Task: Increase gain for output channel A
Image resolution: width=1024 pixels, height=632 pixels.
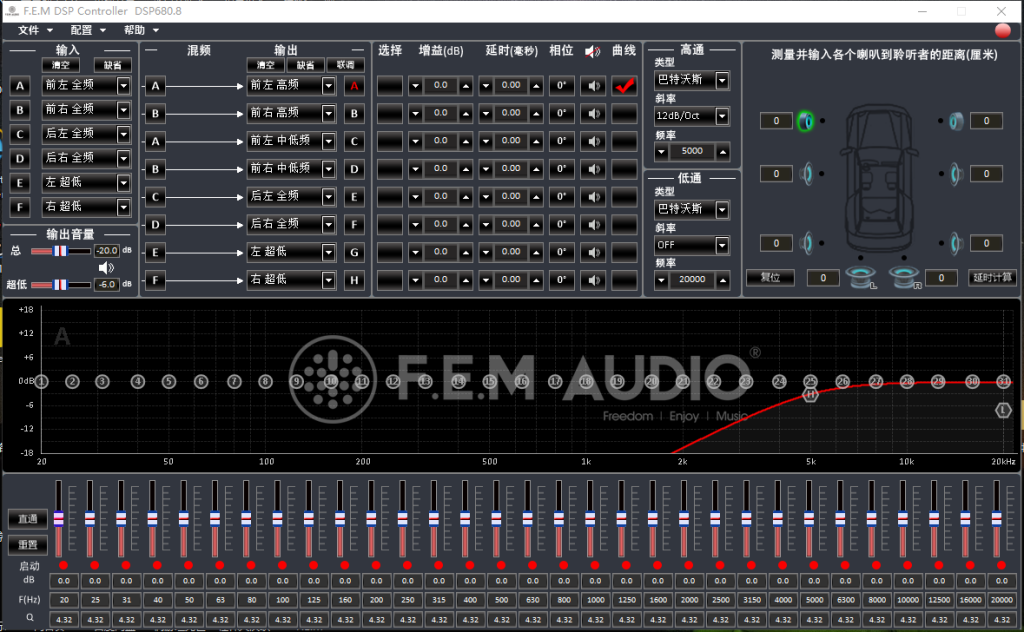Action: pyautogui.click(x=466, y=86)
